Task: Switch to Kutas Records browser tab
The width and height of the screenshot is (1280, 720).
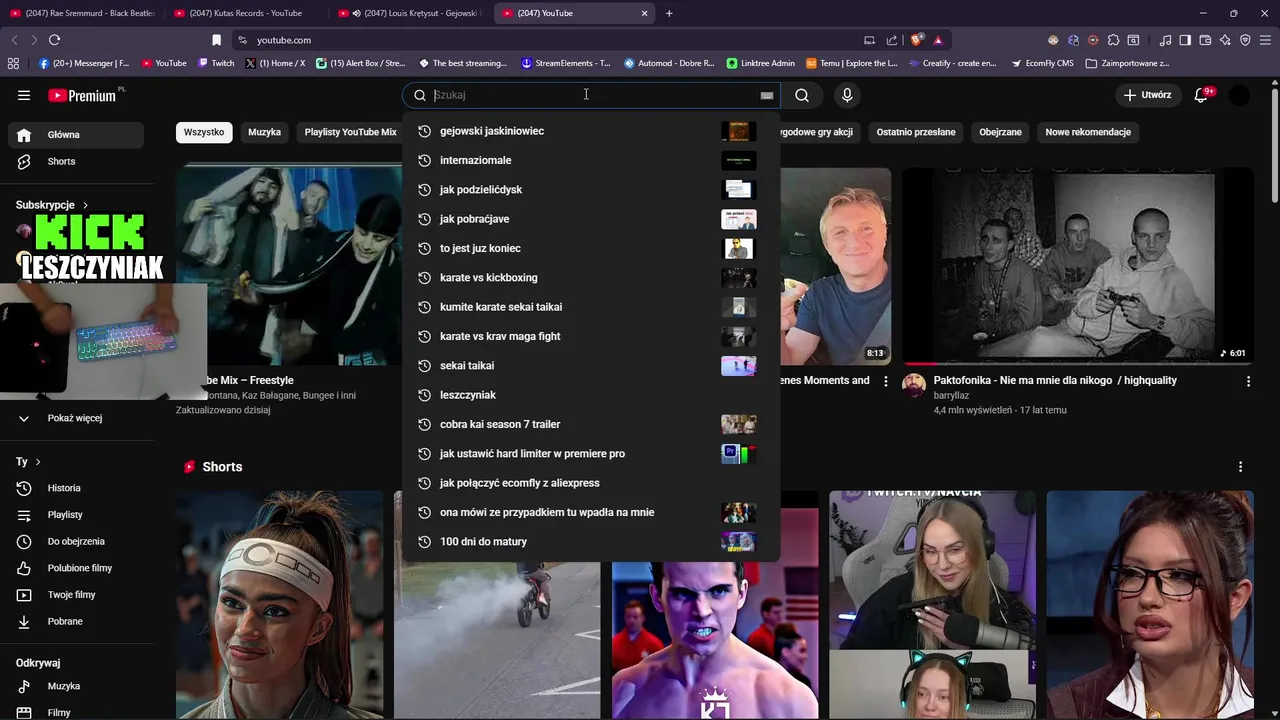Action: click(245, 13)
